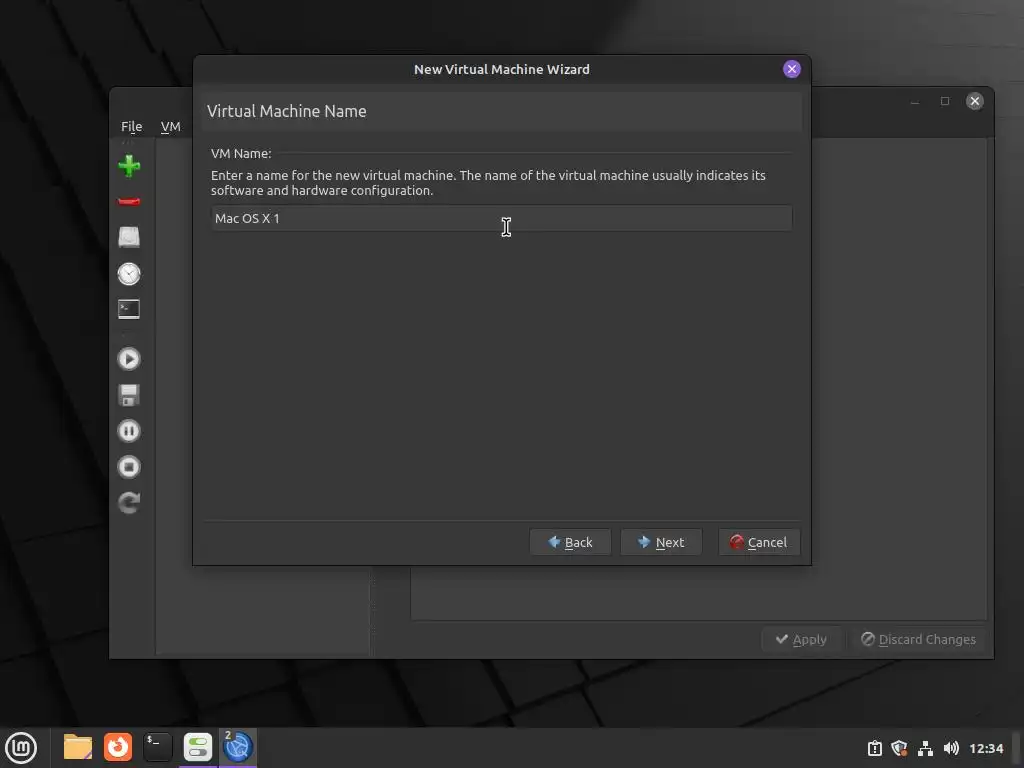Viewport: 1024px width, 768px height.
Task: Click the clock snapshot icon in sidebar
Action: [129, 274]
